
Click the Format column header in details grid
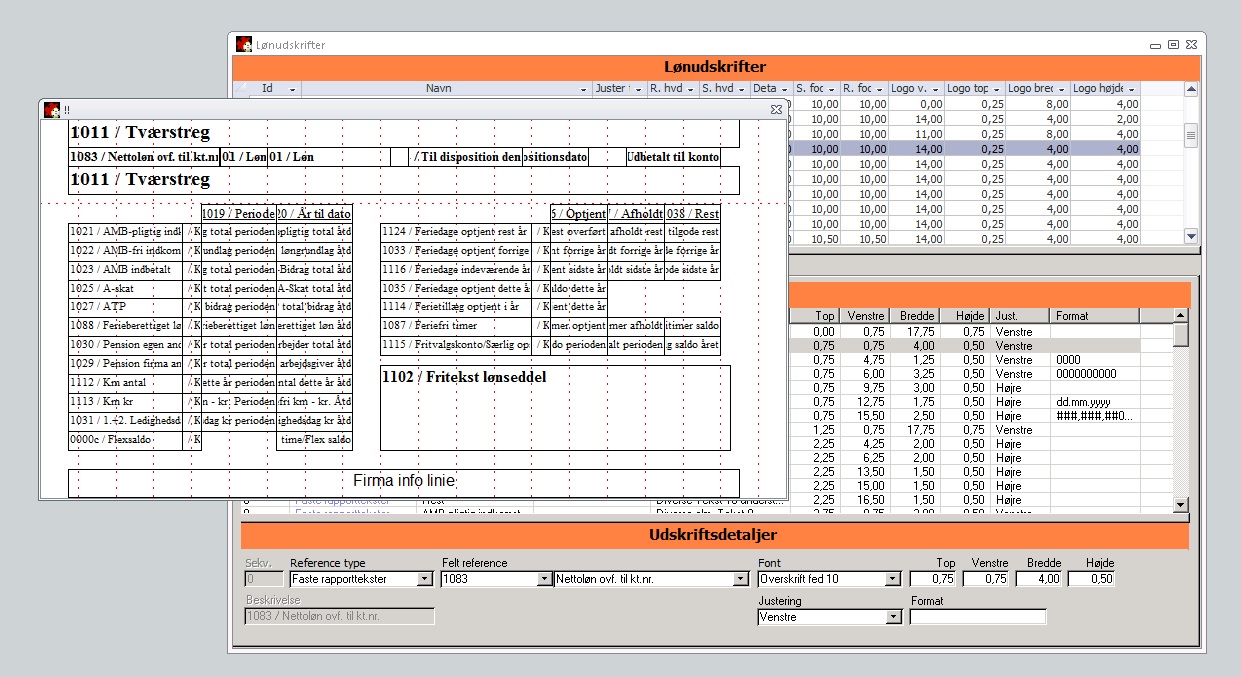[x=1093, y=316]
